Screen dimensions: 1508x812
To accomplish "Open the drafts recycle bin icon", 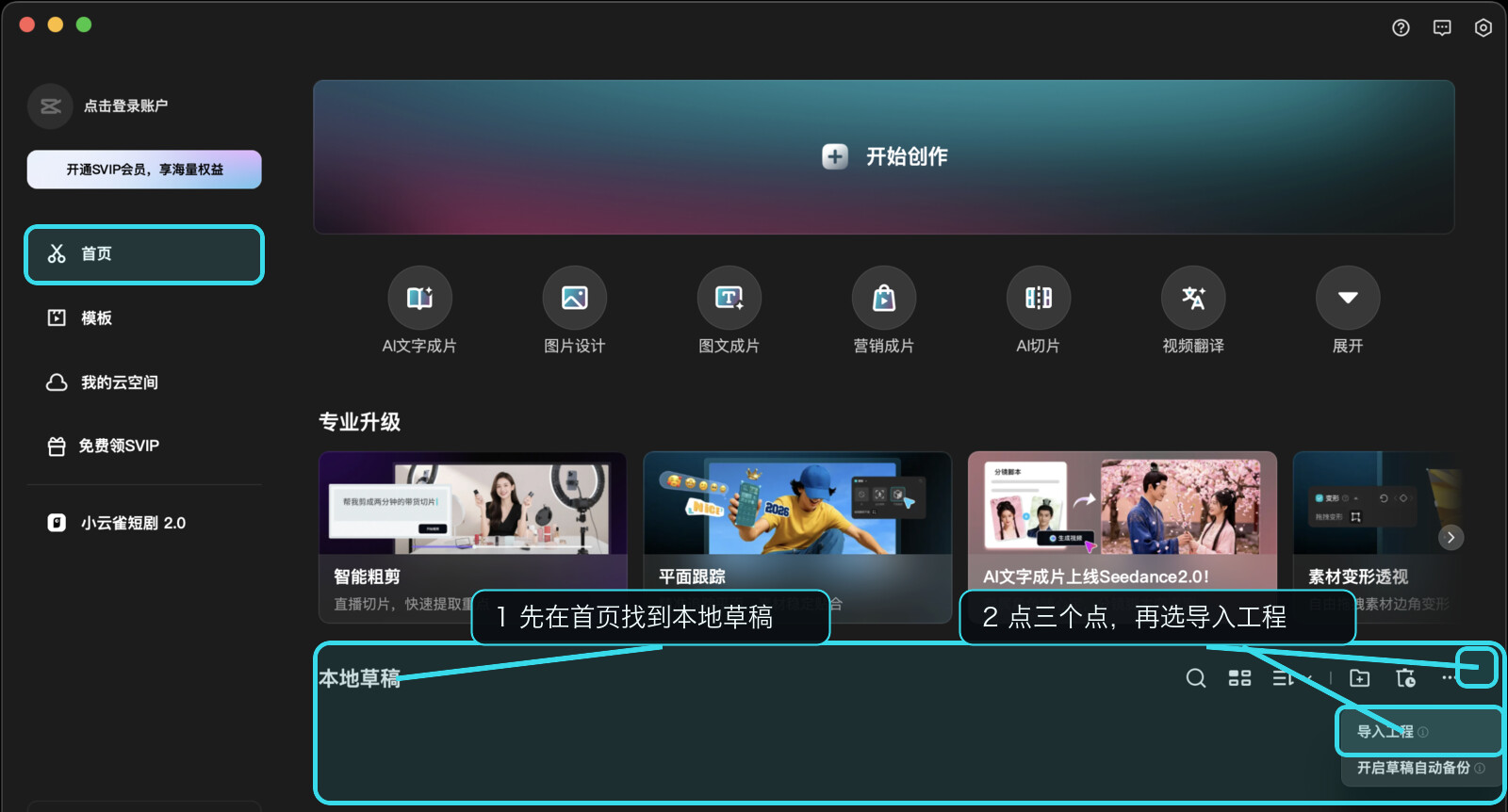I will tap(1406, 678).
